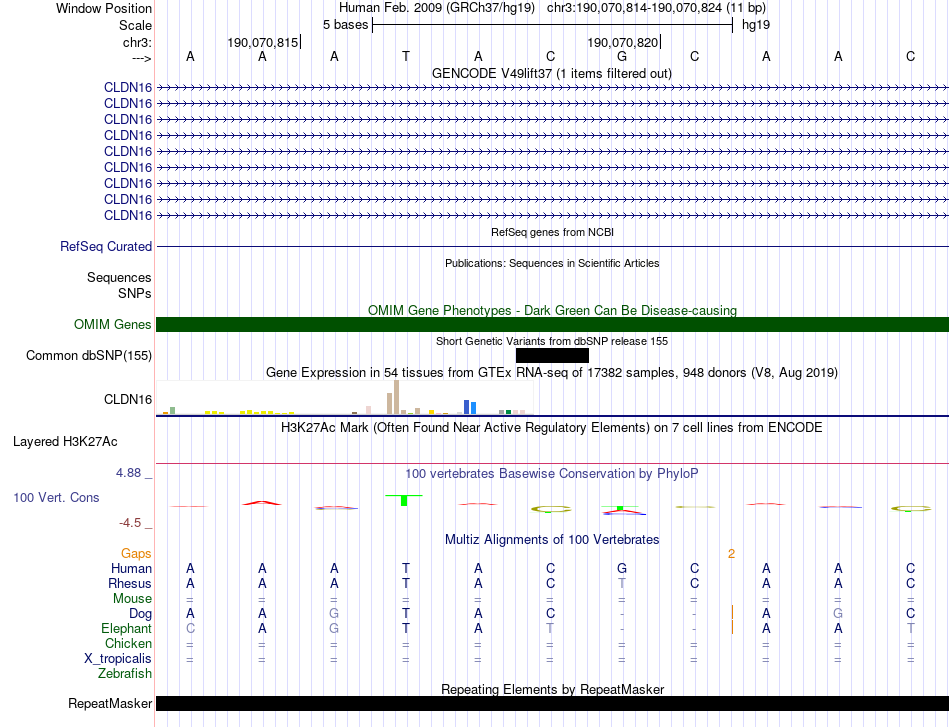Select the 'Common dbSNP(155)' label
Image resolution: width=950 pixels, height=727 pixels.
[x=88, y=356]
